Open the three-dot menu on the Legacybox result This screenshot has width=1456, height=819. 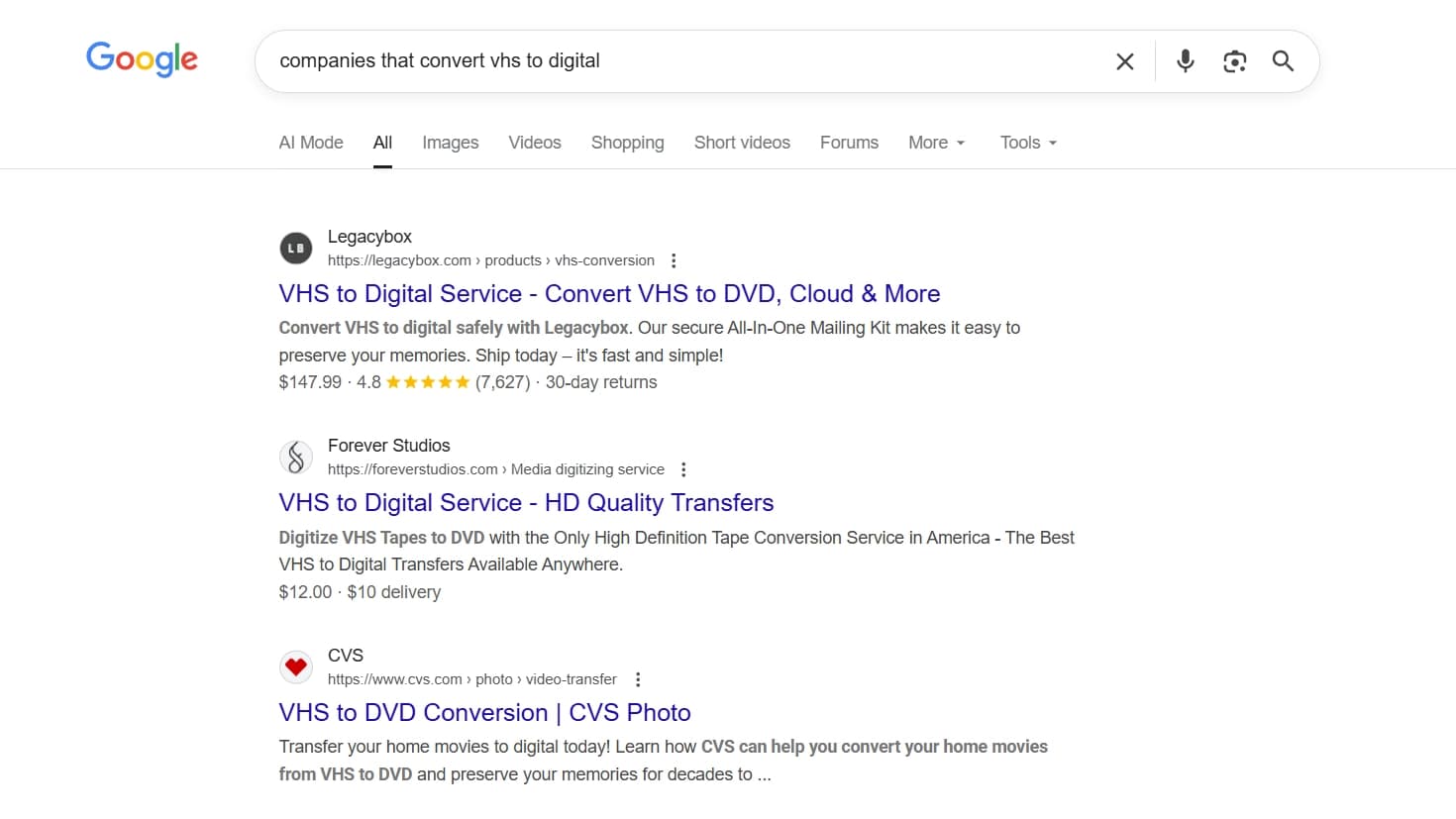pyautogui.click(x=674, y=259)
